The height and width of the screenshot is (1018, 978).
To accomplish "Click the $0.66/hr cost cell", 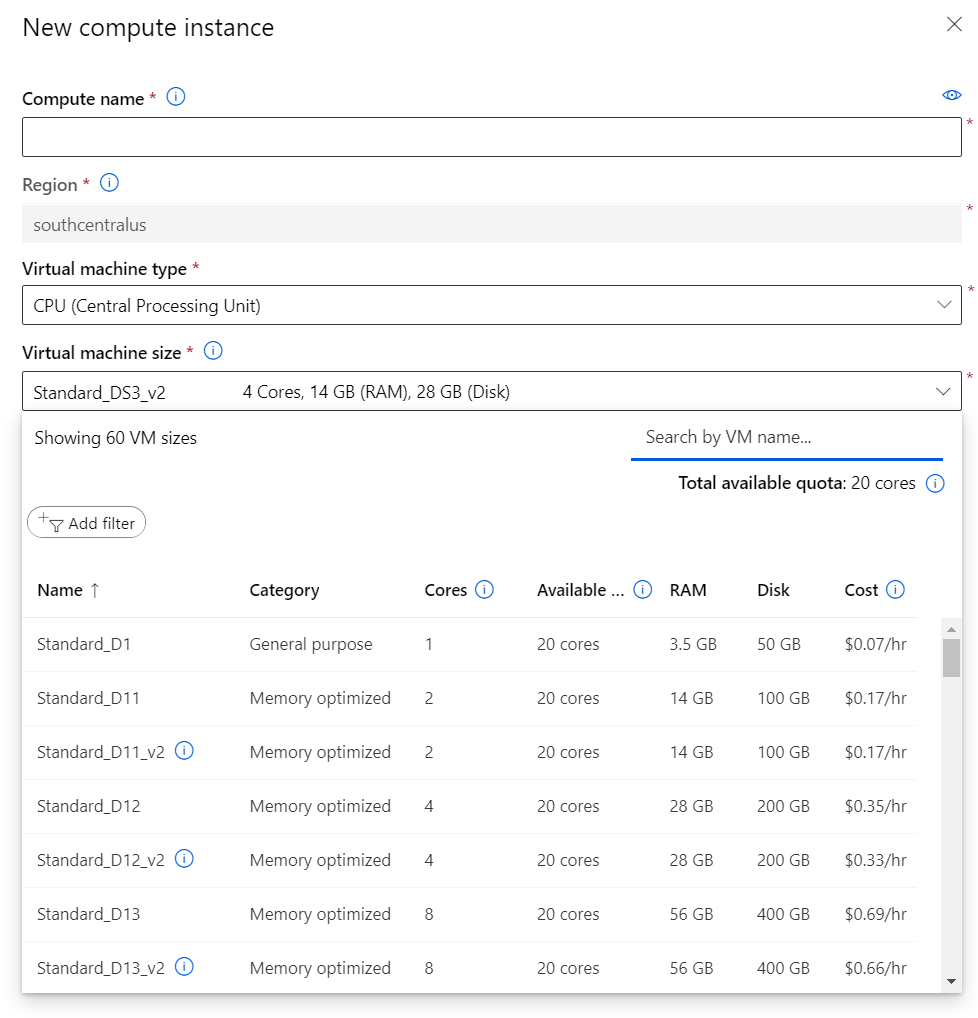I will [x=875, y=967].
